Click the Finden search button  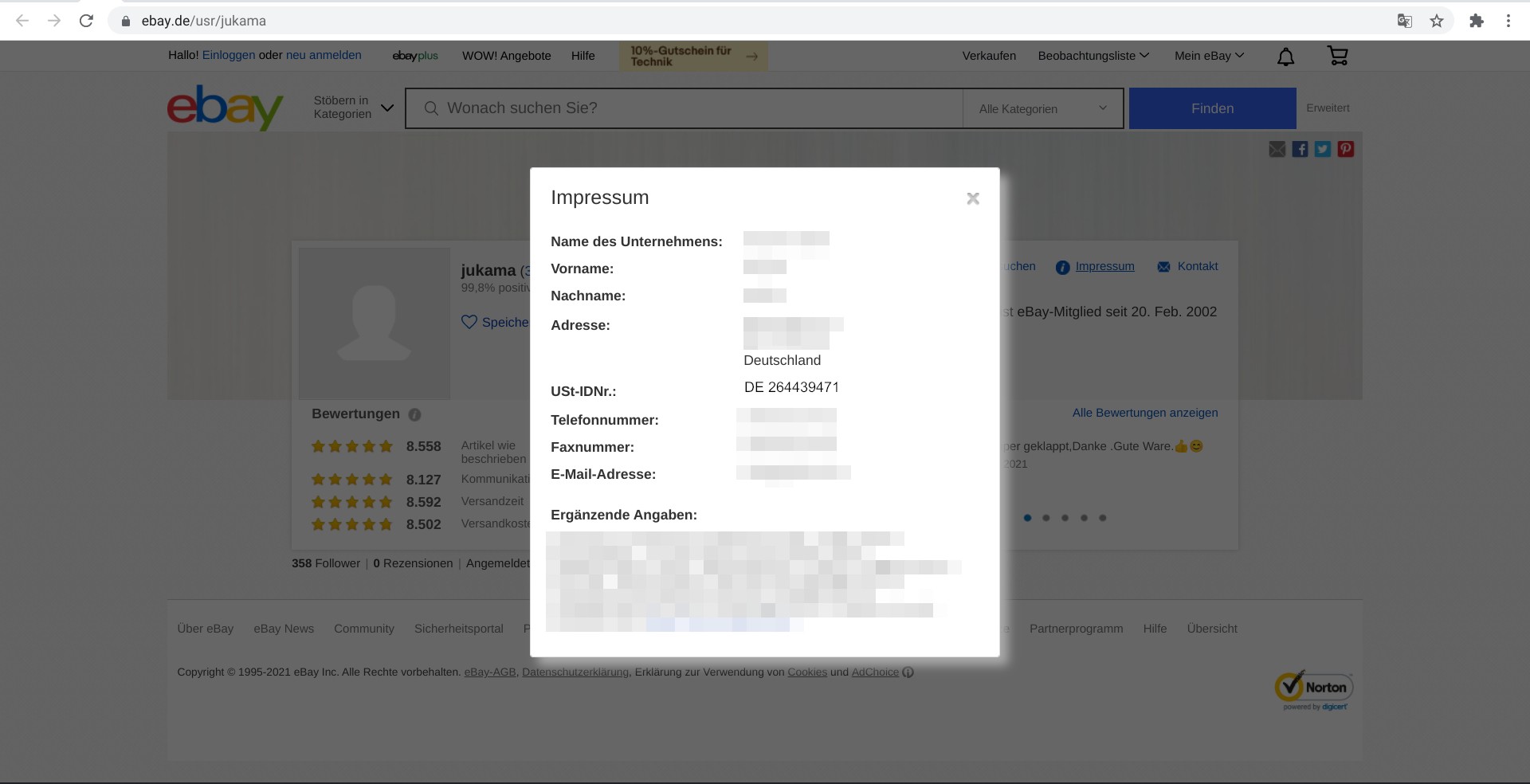coord(1212,108)
